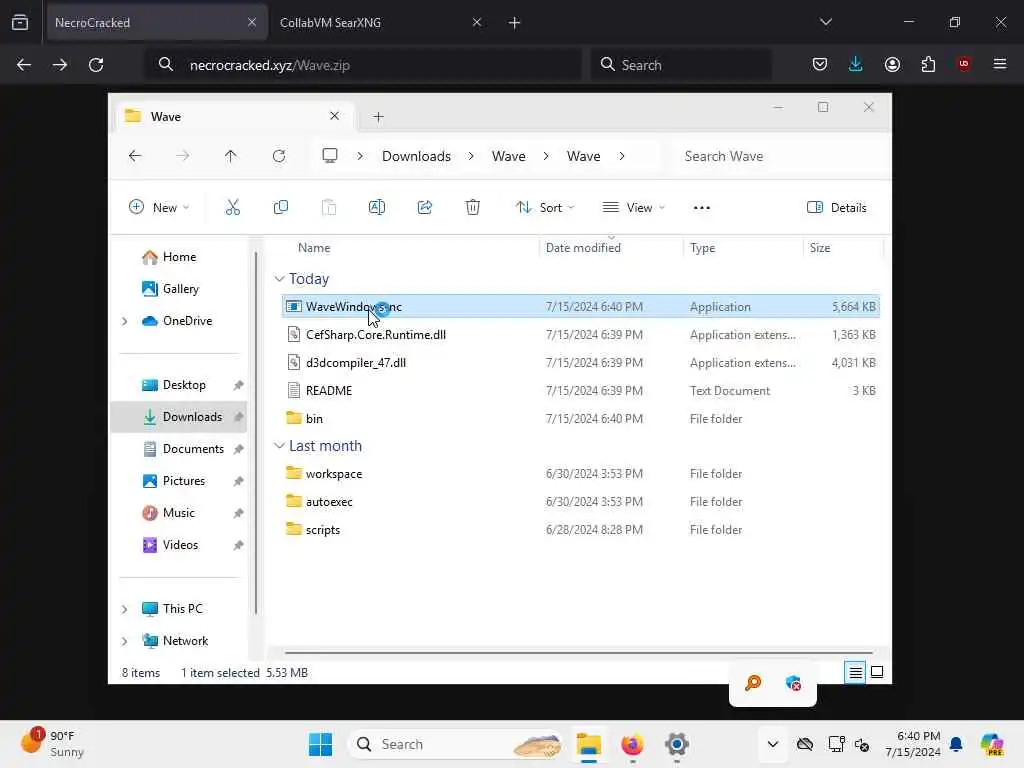Switch to large thumbnails view in status bar
1024x768 pixels.
coord(877,672)
